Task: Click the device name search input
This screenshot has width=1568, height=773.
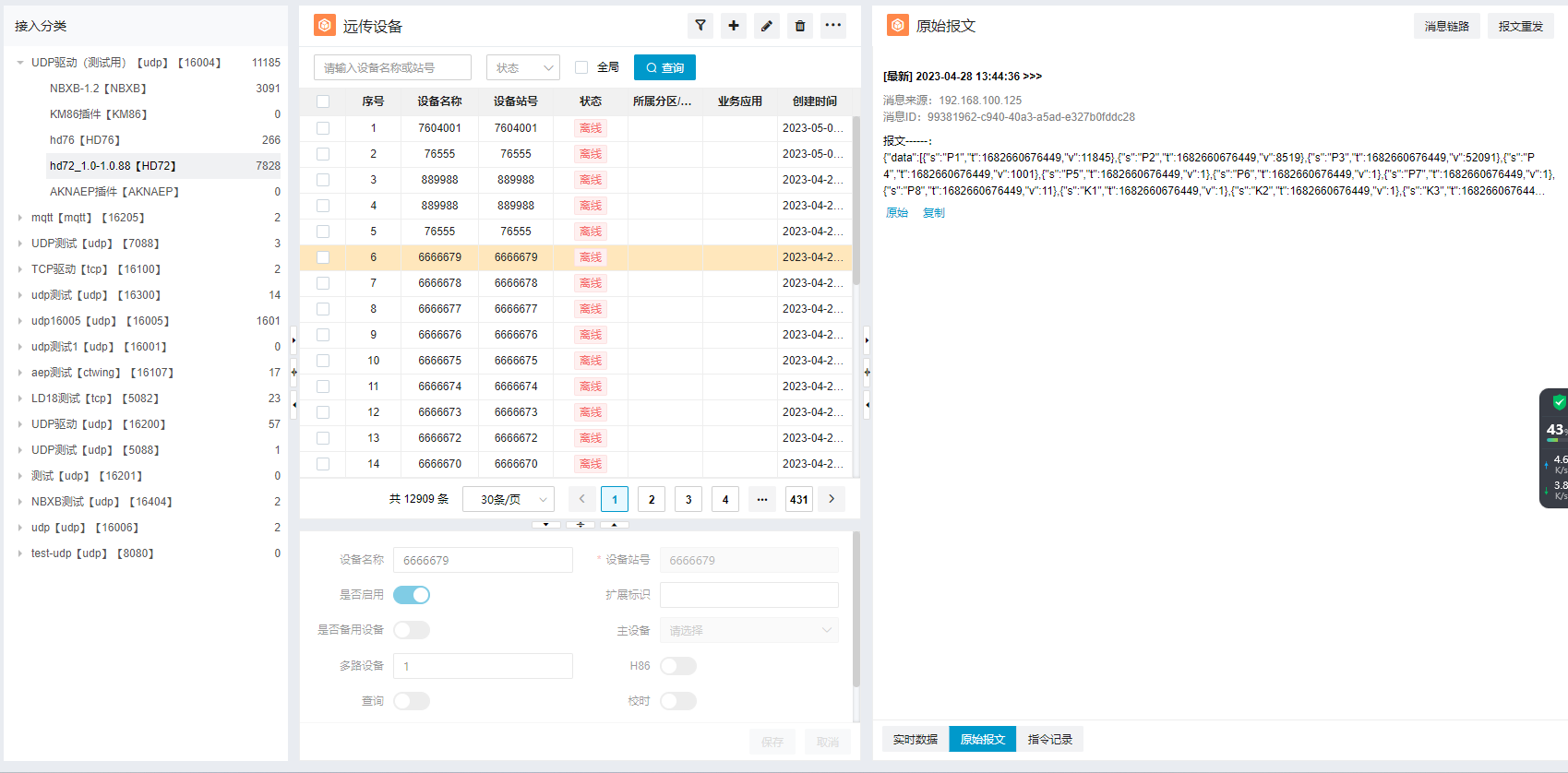Action: click(392, 67)
